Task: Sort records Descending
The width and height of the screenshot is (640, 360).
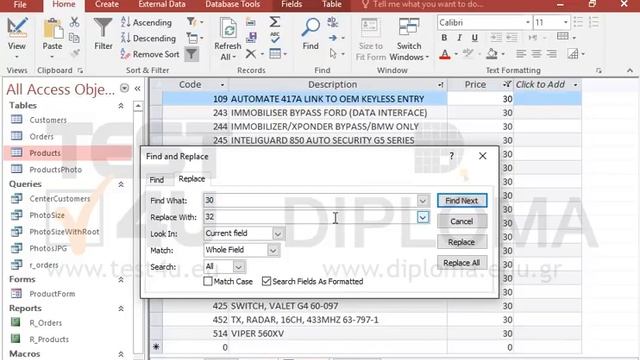Action: pos(148,38)
